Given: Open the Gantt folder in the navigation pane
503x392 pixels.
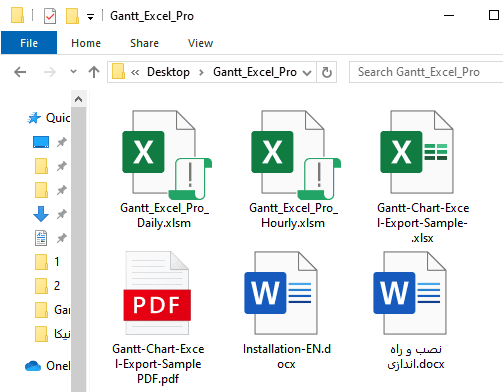Looking at the screenshot, I should click(x=53, y=310).
